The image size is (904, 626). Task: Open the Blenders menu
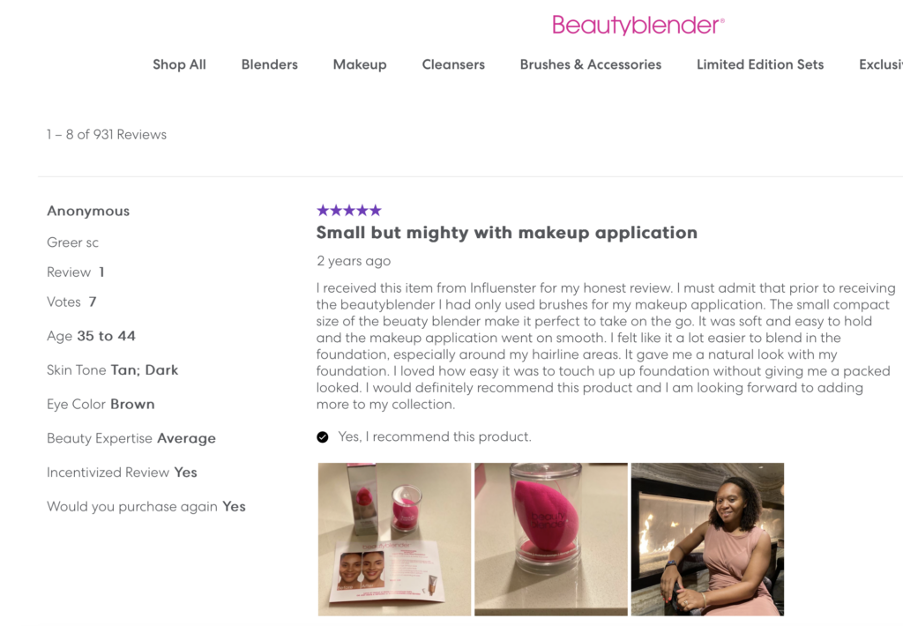[269, 65]
